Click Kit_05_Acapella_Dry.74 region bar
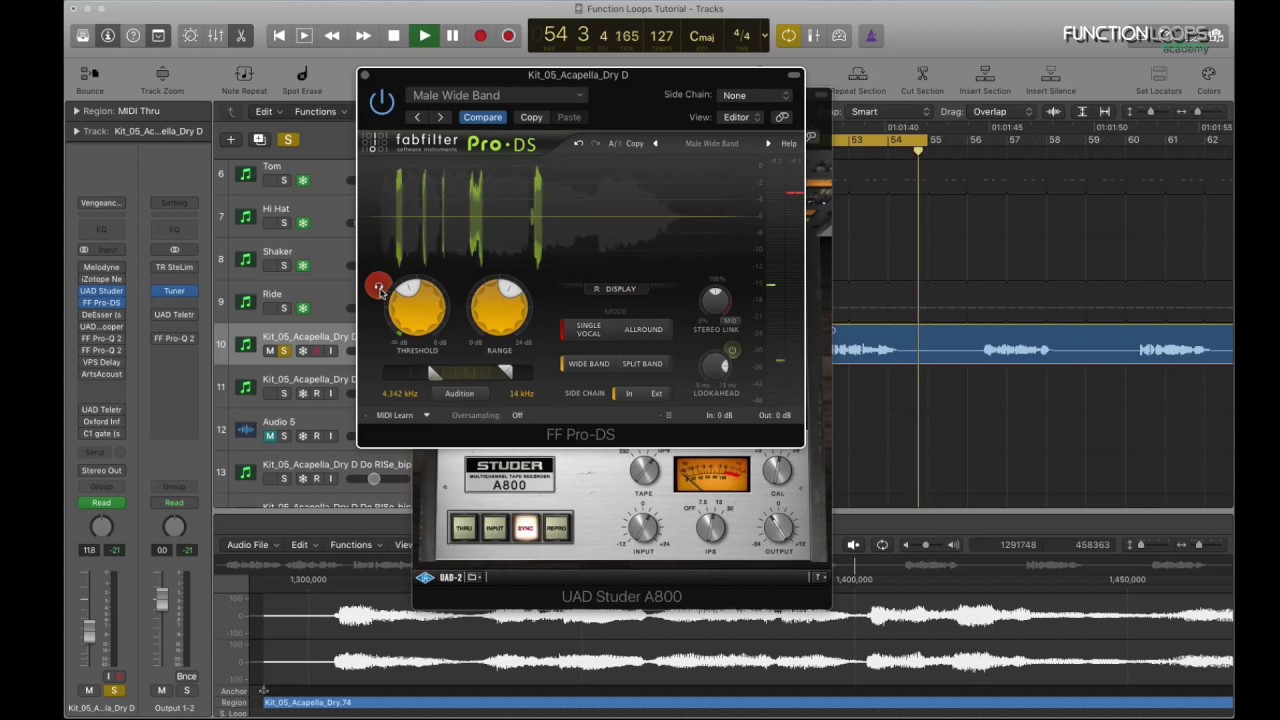 pyautogui.click(x=747, y=703)
